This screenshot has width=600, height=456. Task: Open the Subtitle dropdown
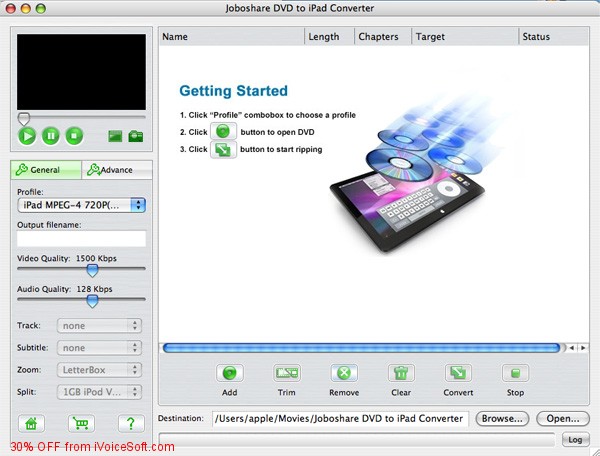pyautogui.click(x=99, y=348)
